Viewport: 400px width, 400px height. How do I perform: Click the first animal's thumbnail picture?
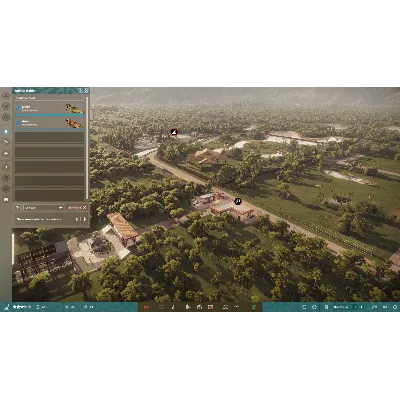pyautogui.click(x=74, y=108)
